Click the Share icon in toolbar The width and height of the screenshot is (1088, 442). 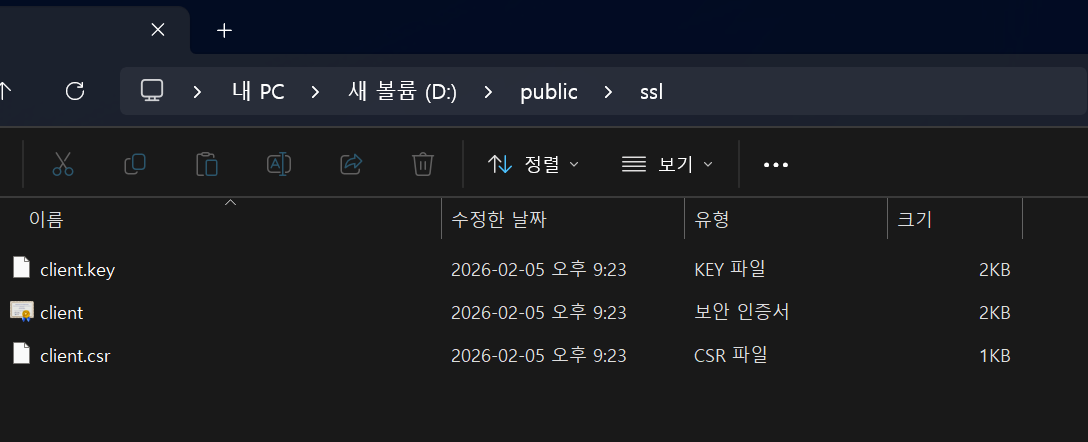point(351,164)
